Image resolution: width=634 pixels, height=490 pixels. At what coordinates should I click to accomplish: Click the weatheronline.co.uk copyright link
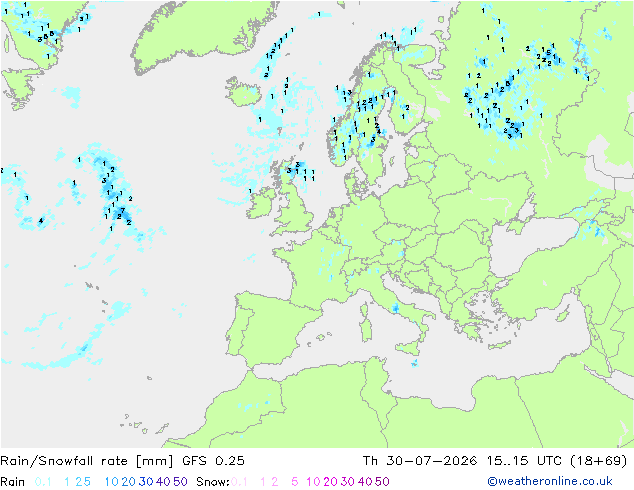point(550,482)
